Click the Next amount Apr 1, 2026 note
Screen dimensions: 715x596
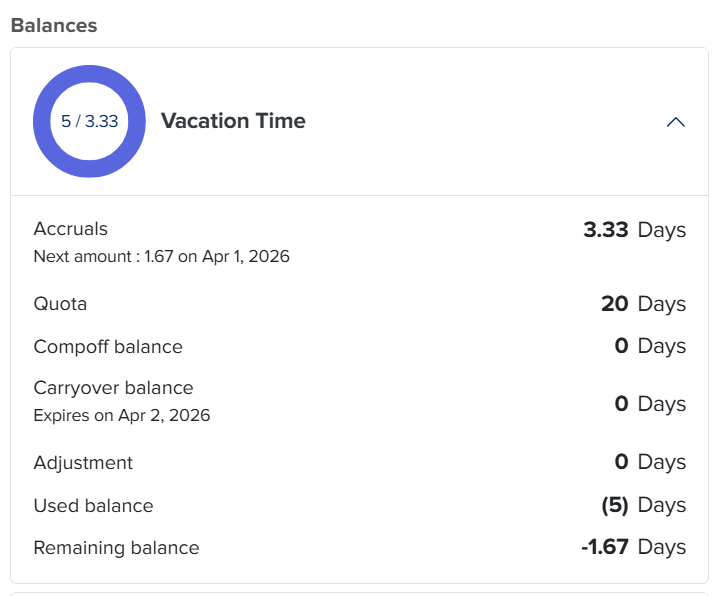click(x=161, y=256)
